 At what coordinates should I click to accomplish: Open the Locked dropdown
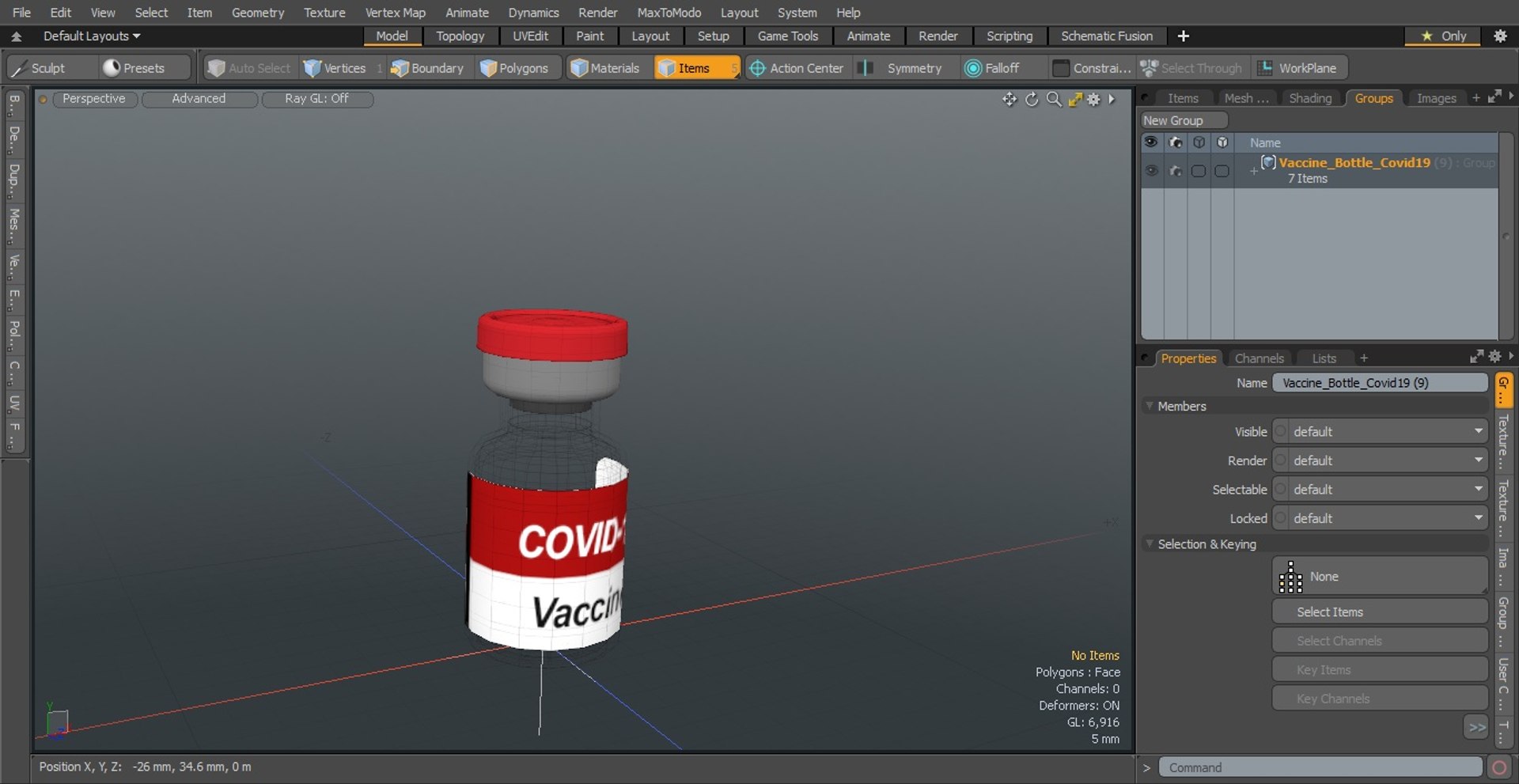click(1381, 518)
